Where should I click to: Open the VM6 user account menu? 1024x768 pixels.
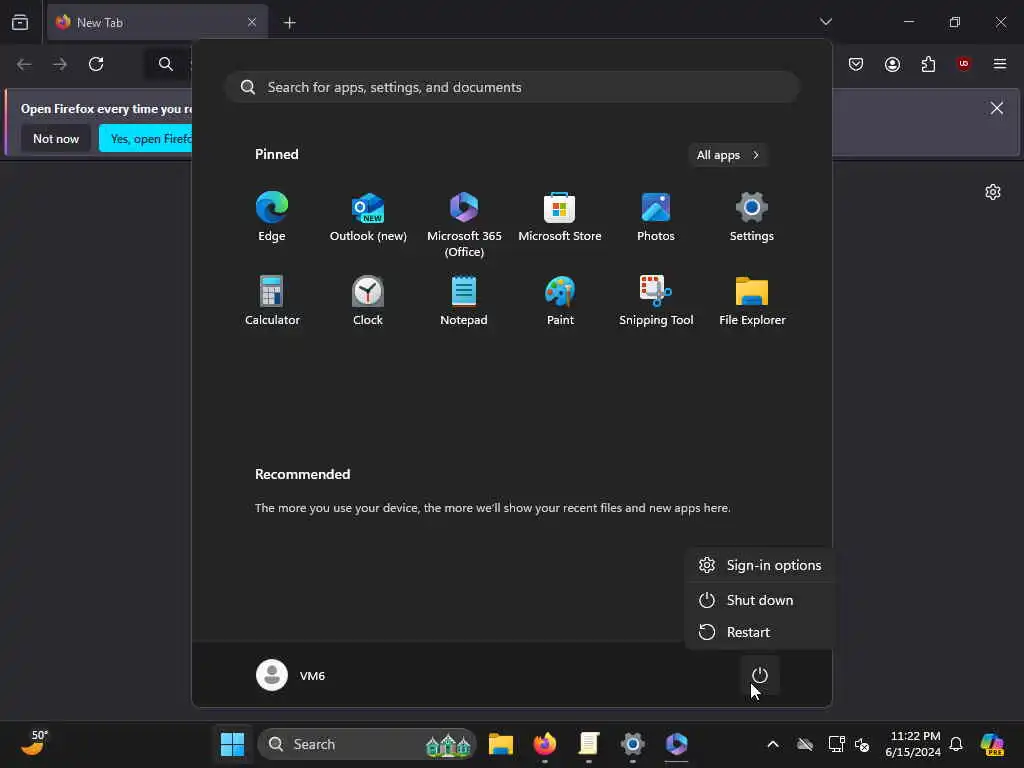point(291,675)
